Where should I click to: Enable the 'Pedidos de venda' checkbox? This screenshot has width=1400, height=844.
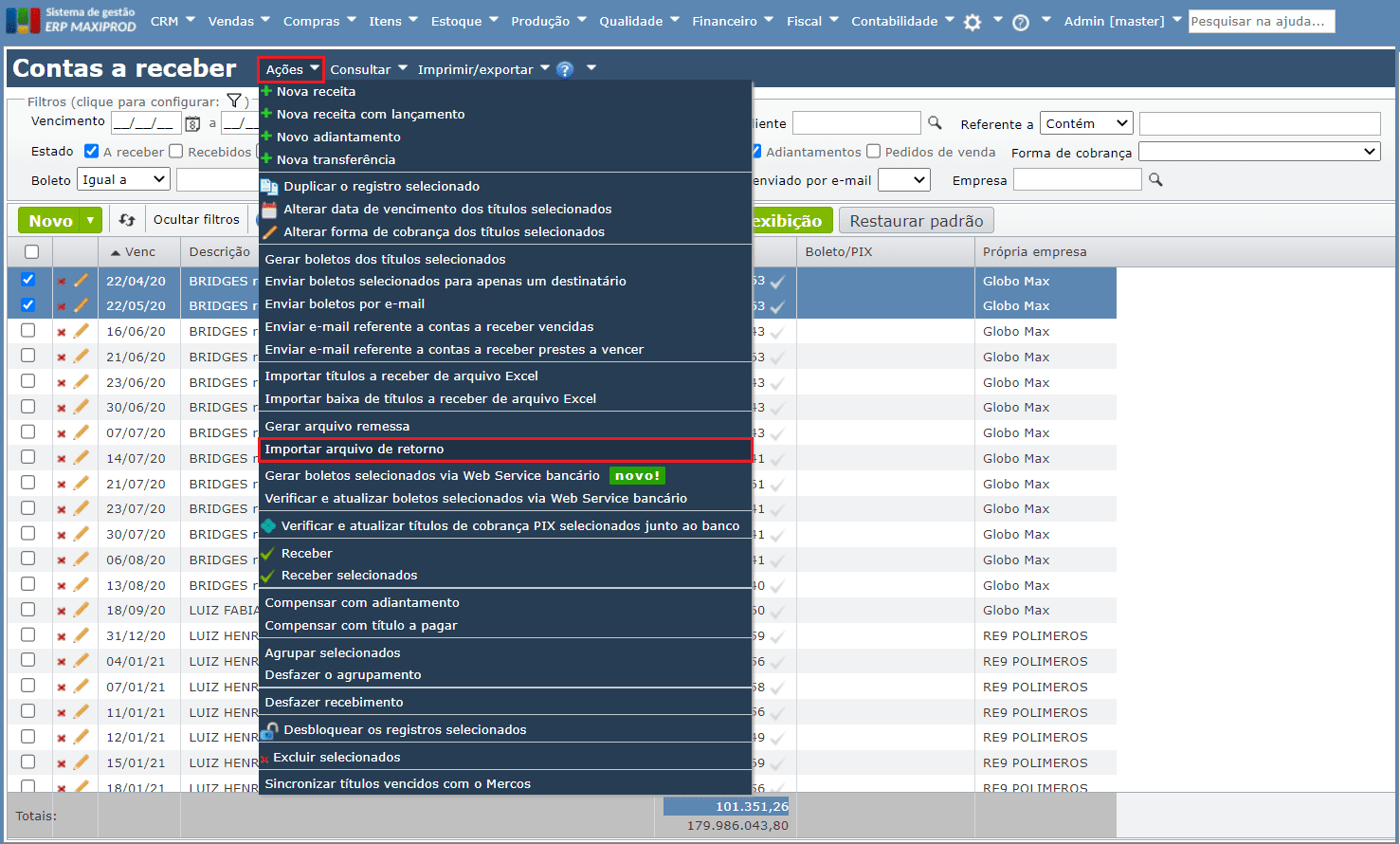tap(874, 152)
